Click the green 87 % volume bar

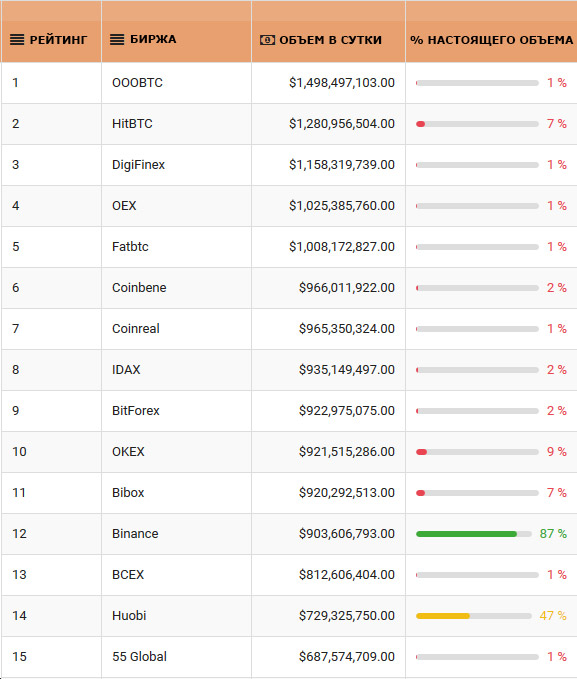pos(473,534)
